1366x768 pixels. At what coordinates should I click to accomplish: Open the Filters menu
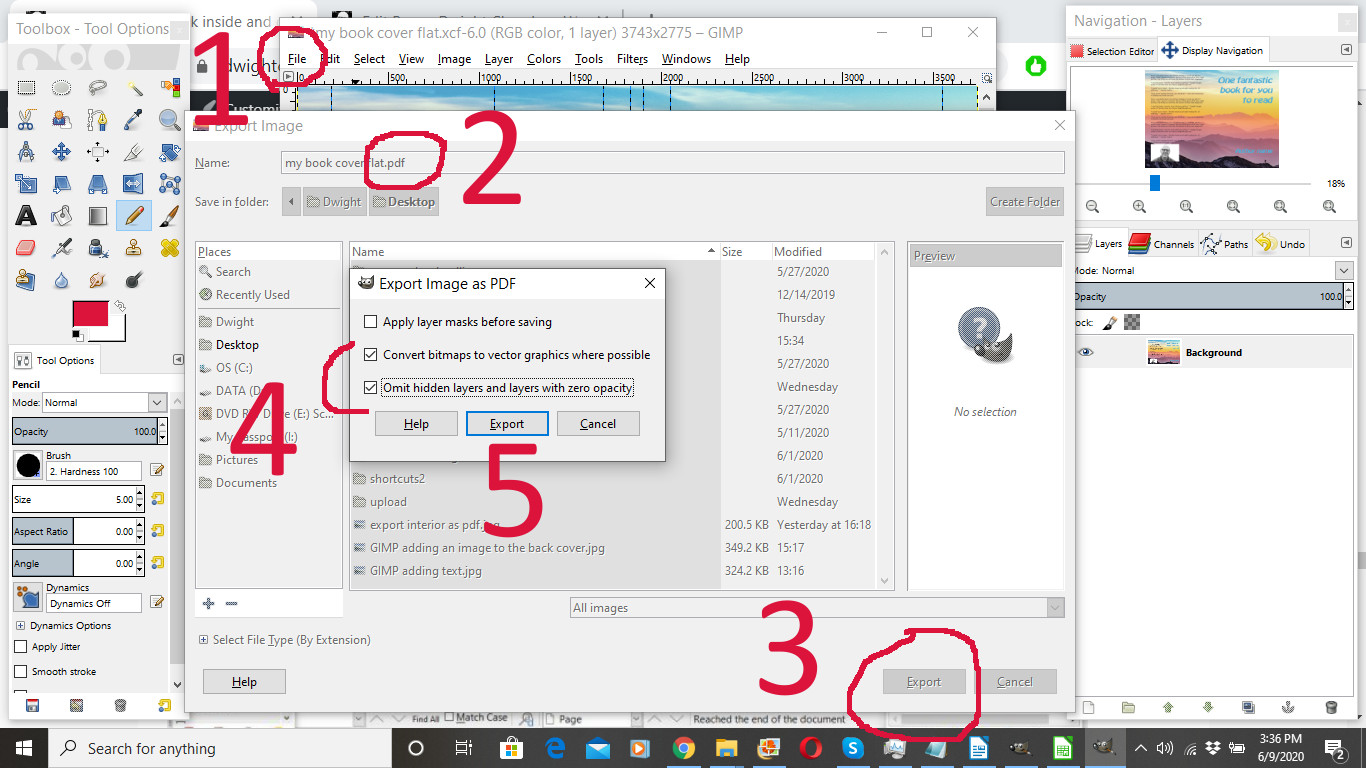[632, 59]
